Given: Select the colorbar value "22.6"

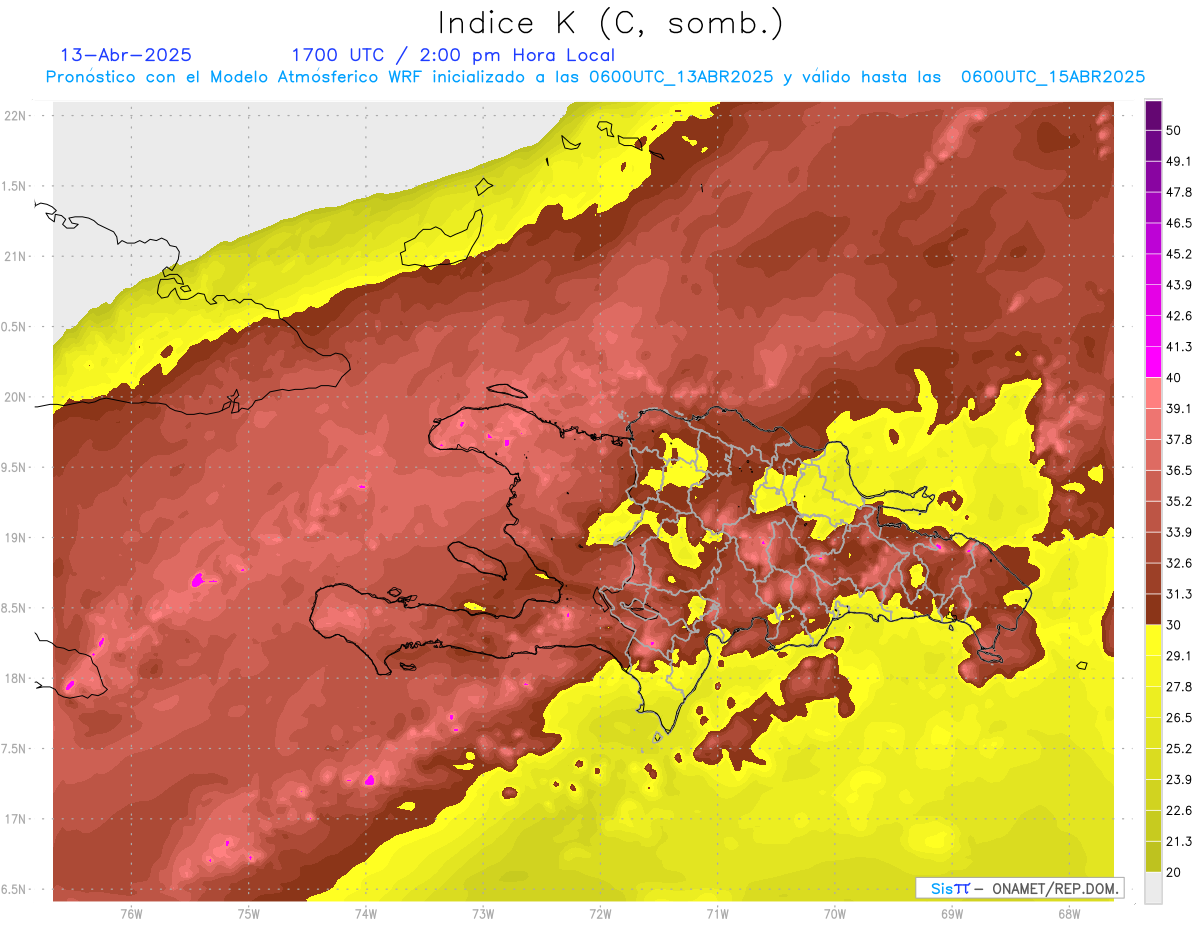Looking at the screenshot, I should pyautogui.click(x=1179, y=811).
